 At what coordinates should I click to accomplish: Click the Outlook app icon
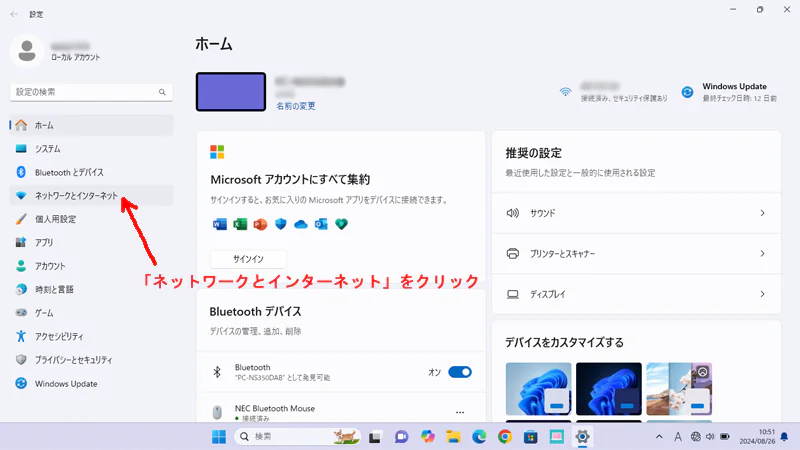point(321,224)
